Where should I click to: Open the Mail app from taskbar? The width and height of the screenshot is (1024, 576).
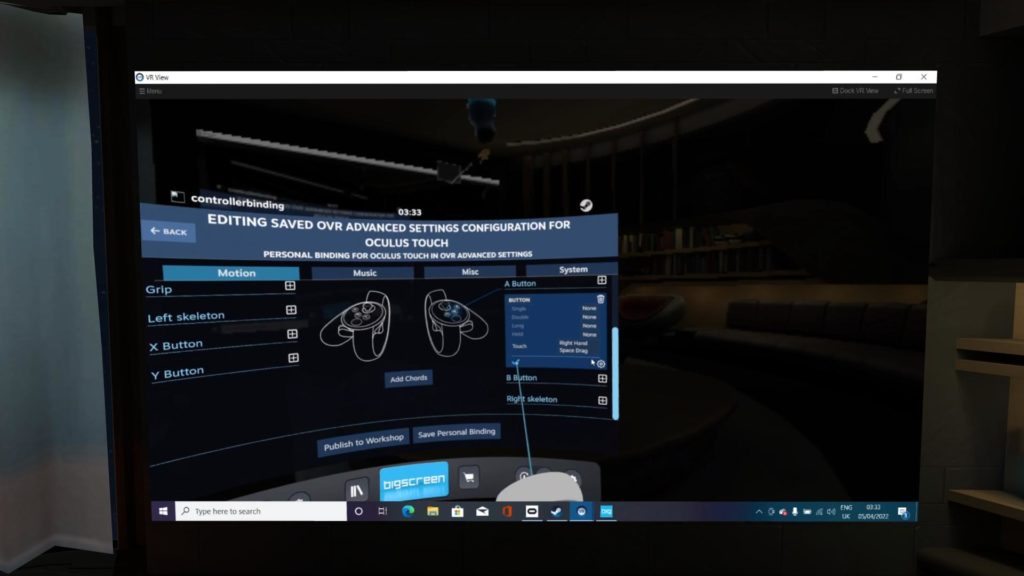(x=482, y=511)
